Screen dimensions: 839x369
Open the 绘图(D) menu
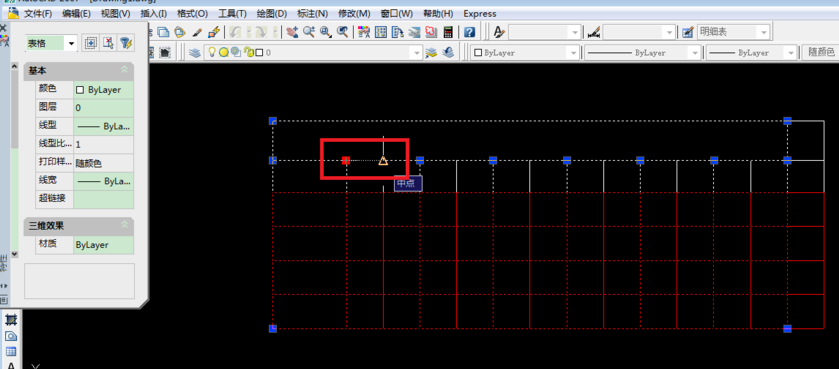tap(272, 13)
